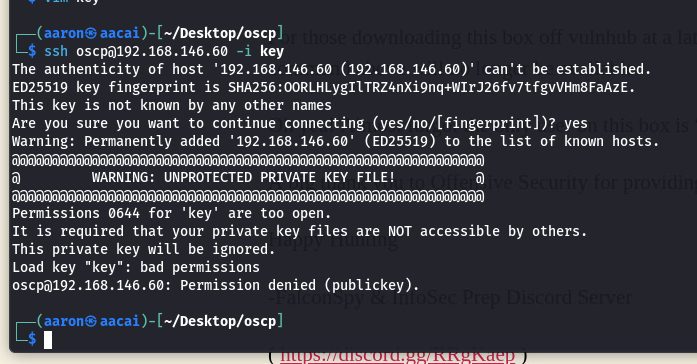Click the blinking cursor block at the prompt
This screenshot has height=364, width=697.
pyautogui.click(x=48, y=340)
